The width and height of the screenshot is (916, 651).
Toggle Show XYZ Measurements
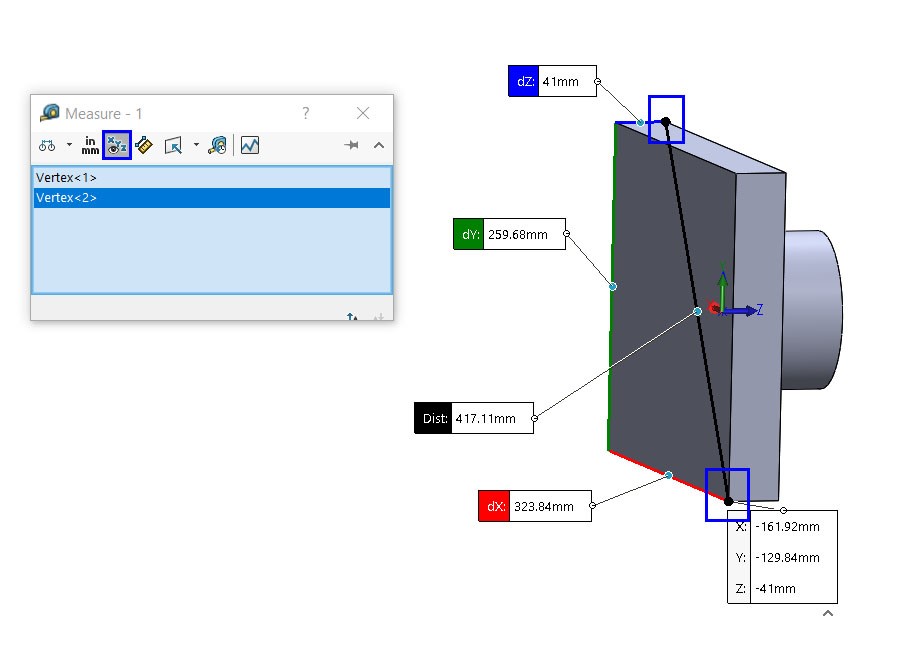point(117,145)
